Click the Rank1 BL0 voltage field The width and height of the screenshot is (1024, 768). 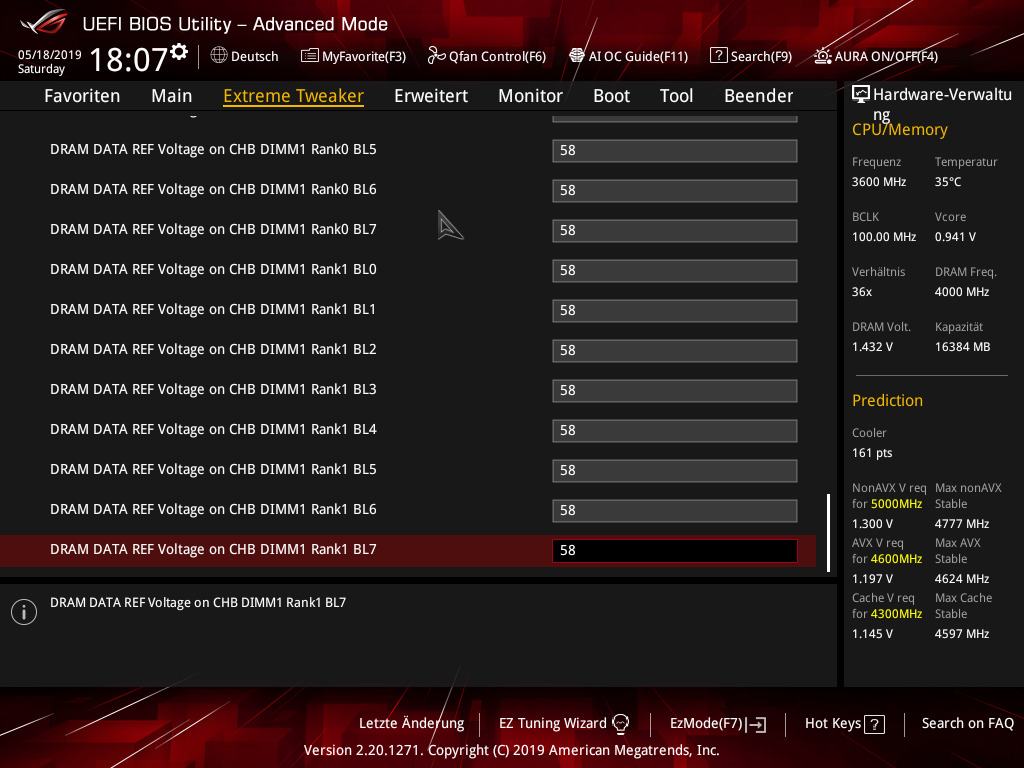click(675, 270)
